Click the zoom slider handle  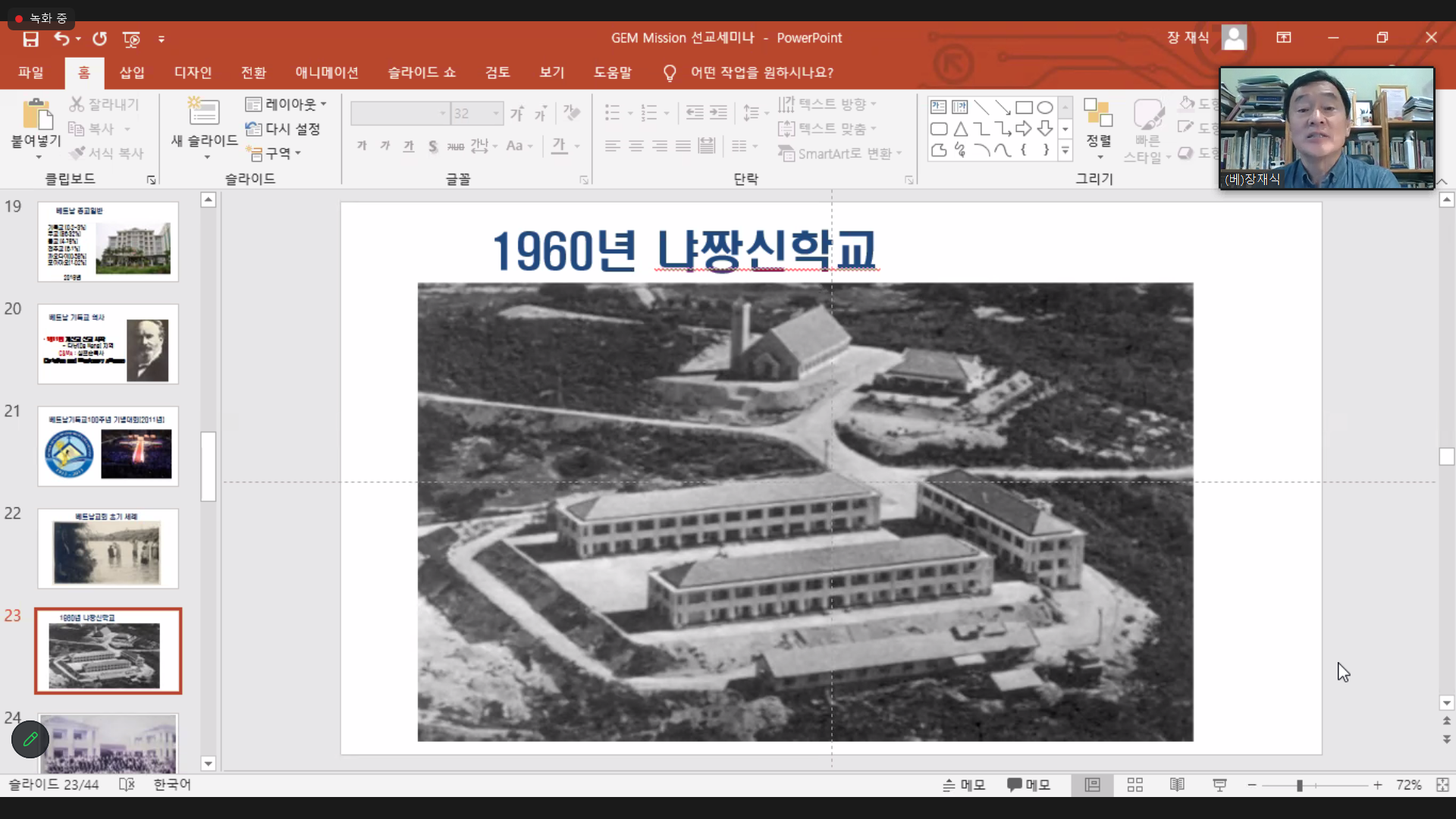tap(1299, 786)
